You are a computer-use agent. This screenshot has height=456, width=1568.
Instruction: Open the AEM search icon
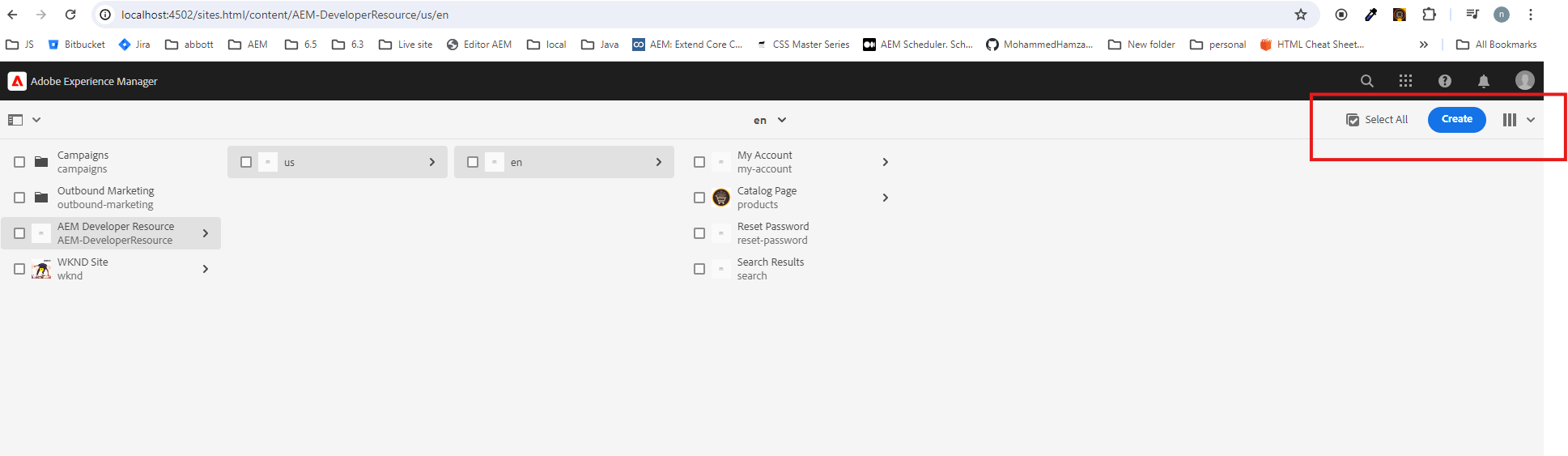[x=1366, y=81]
